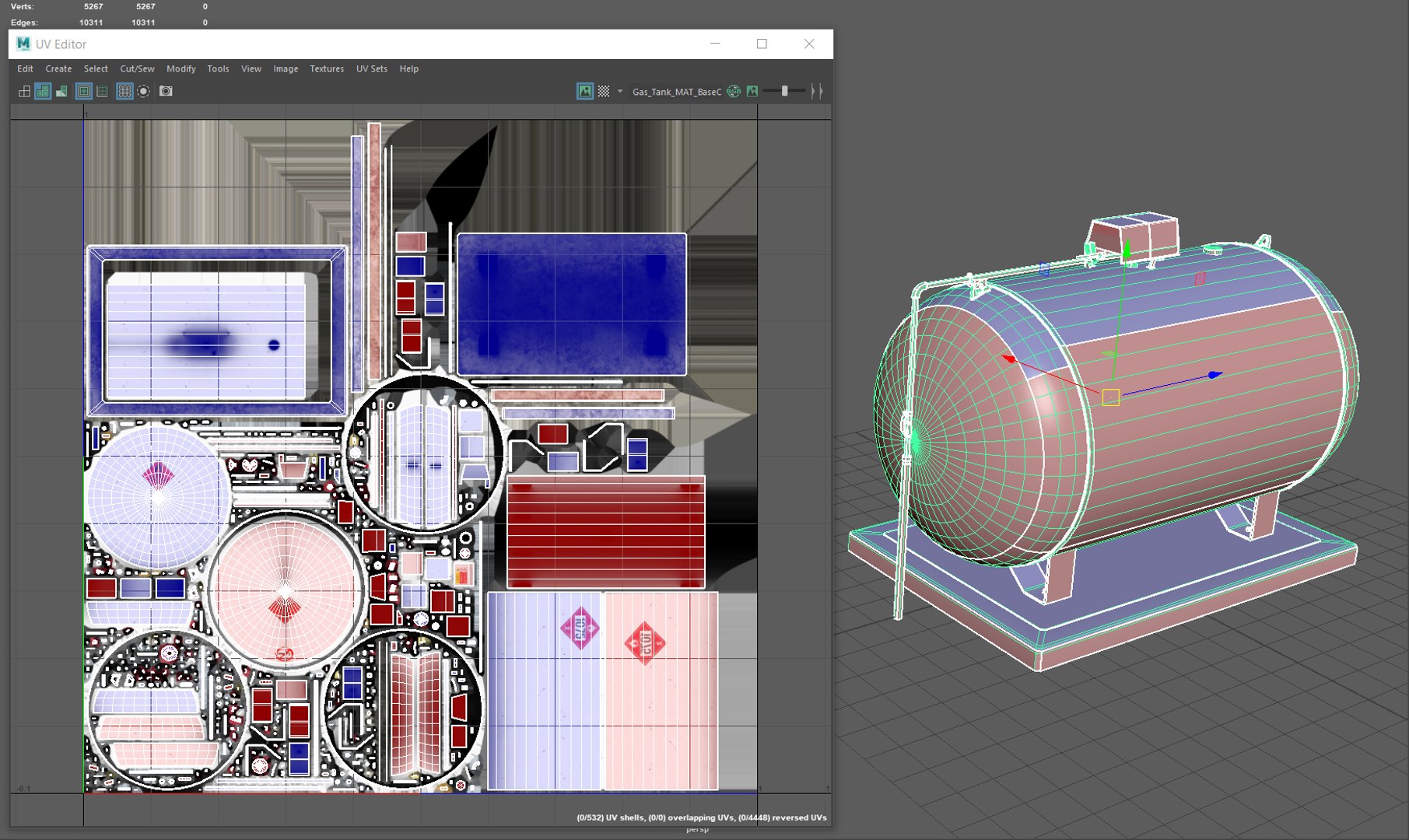Open the Tools menu
Viewport: 1409px width, 840px height.
(x=218, y=68)
